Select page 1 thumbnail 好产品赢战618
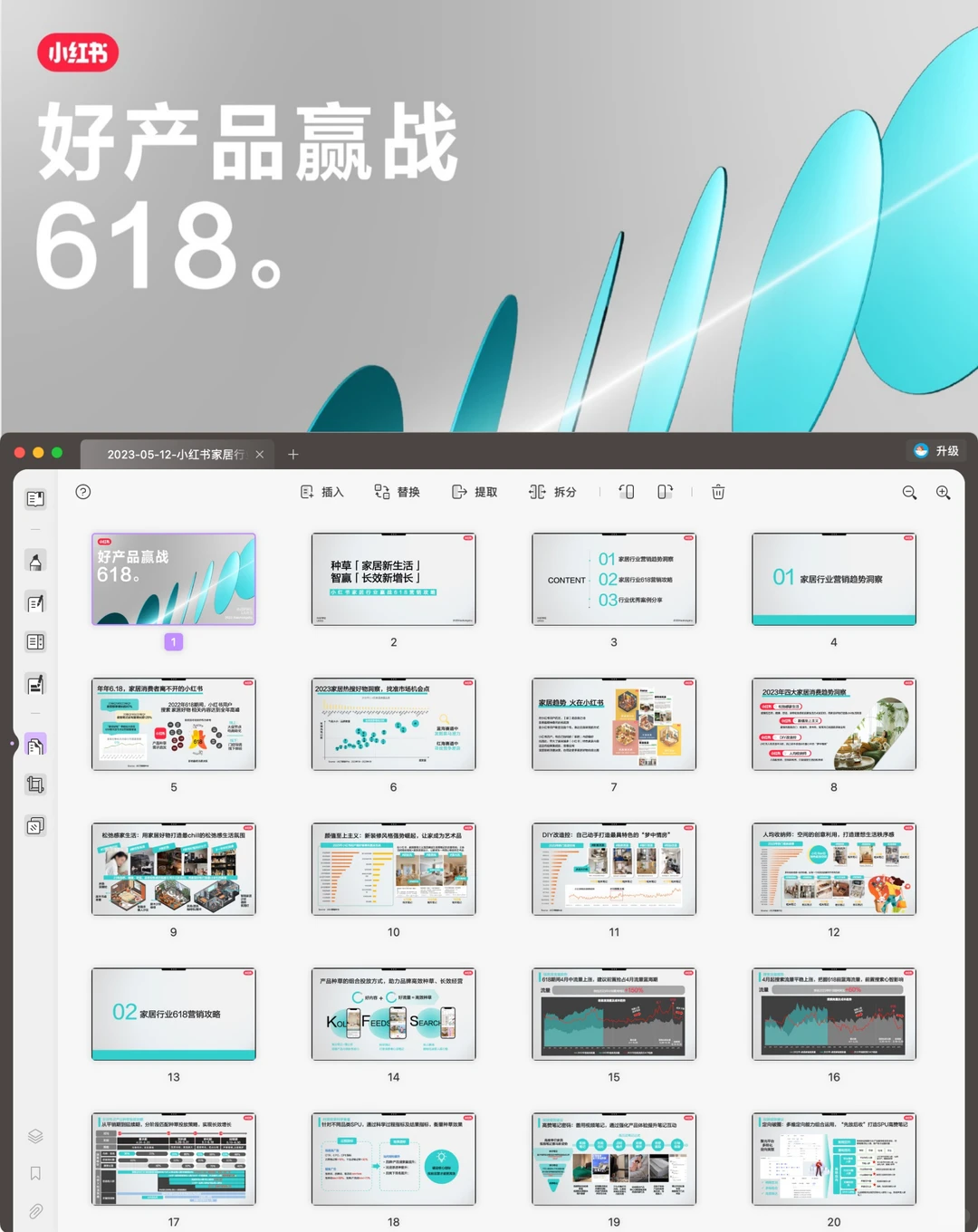Viewport: 978px width, 1232px height. pos(174,579)
